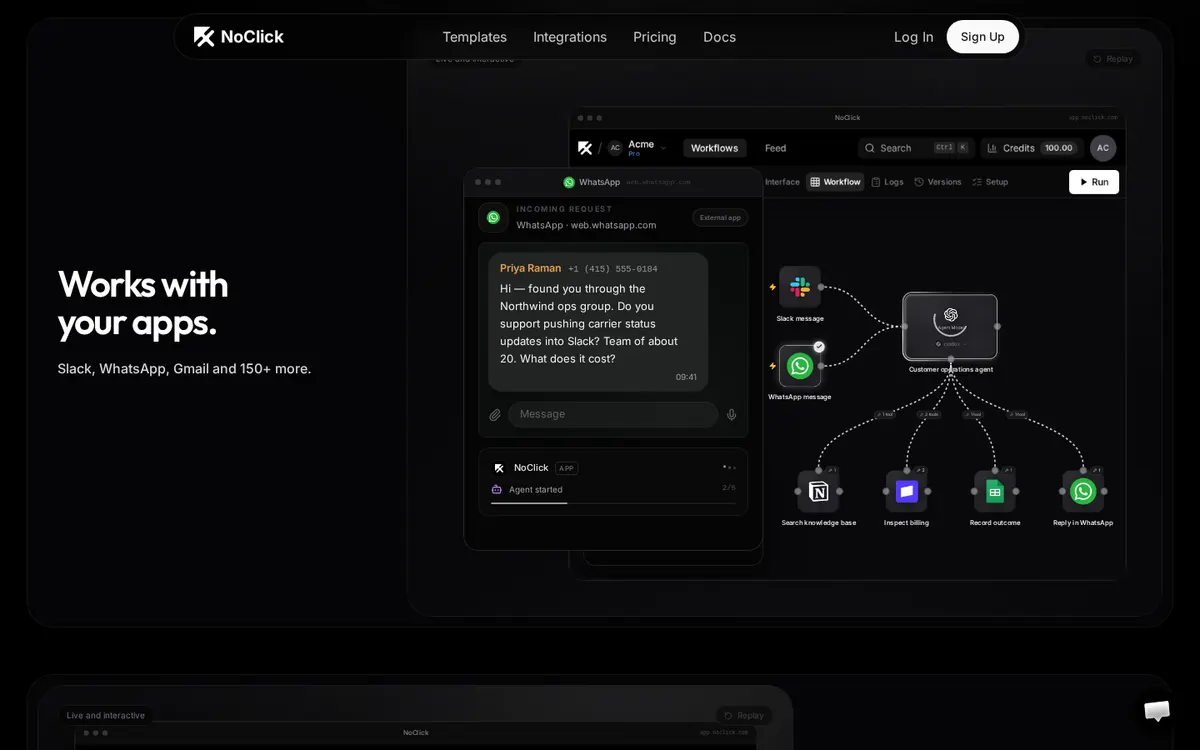Click the Agent started robot icon
This screenshot has width=1200, height=750.
497,489
